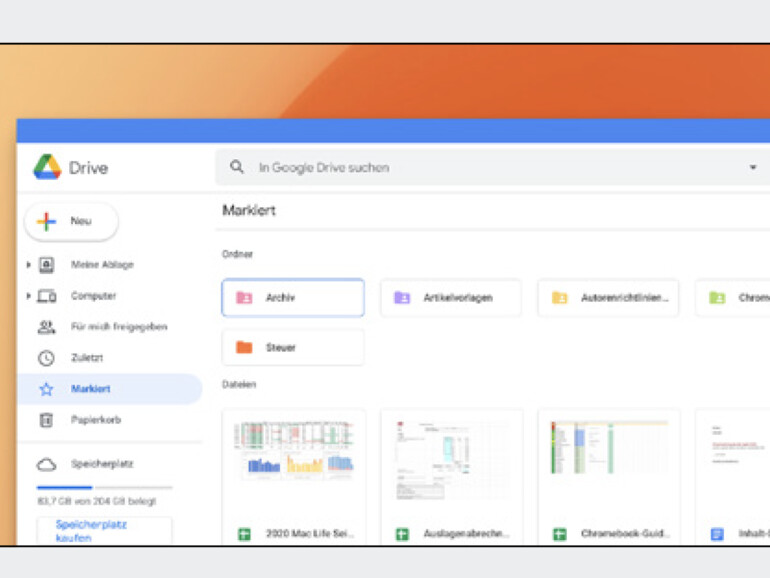The height and width of the screenshot is (578, 770).
Task: Click the Neu button
Action: pos(71,221)
